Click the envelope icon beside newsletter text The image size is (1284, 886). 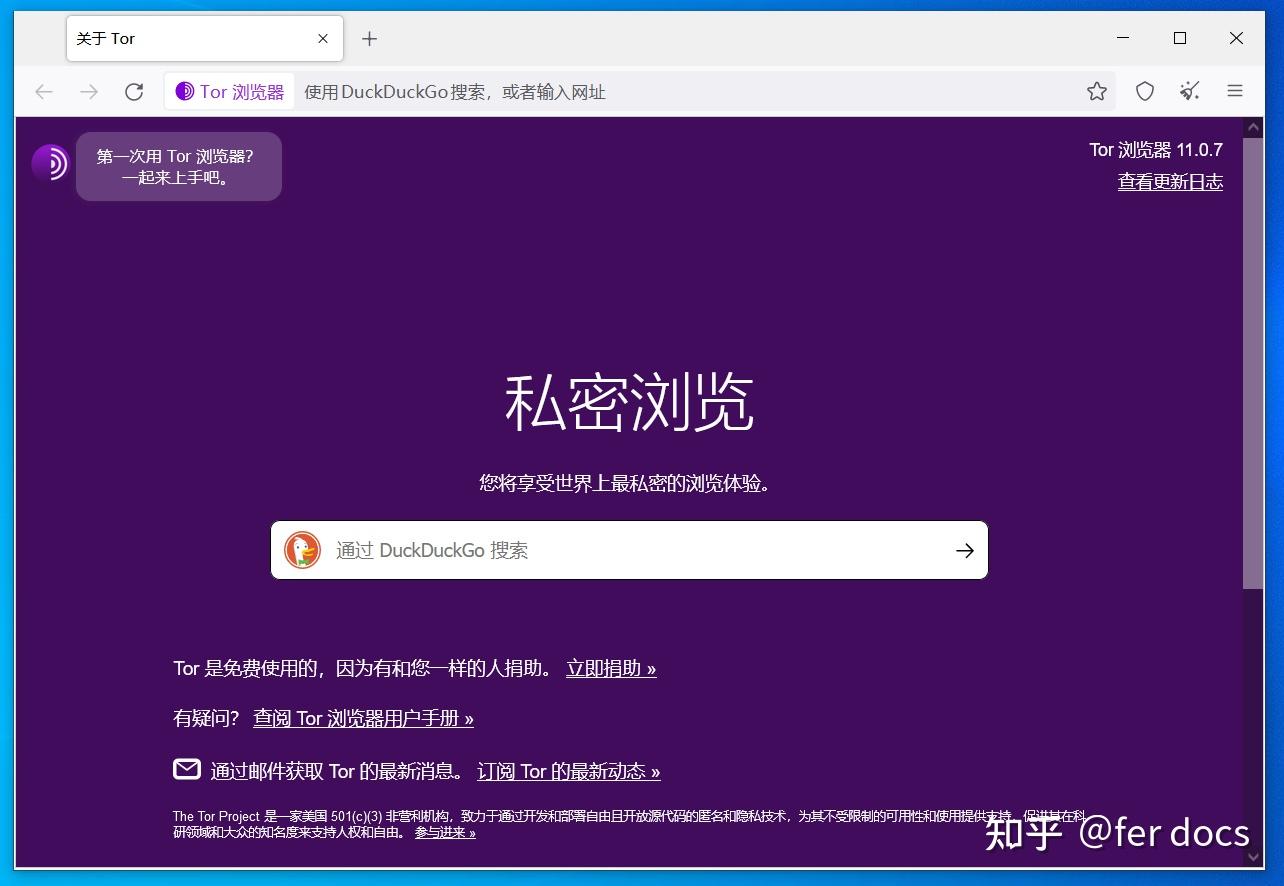(186, 769)
